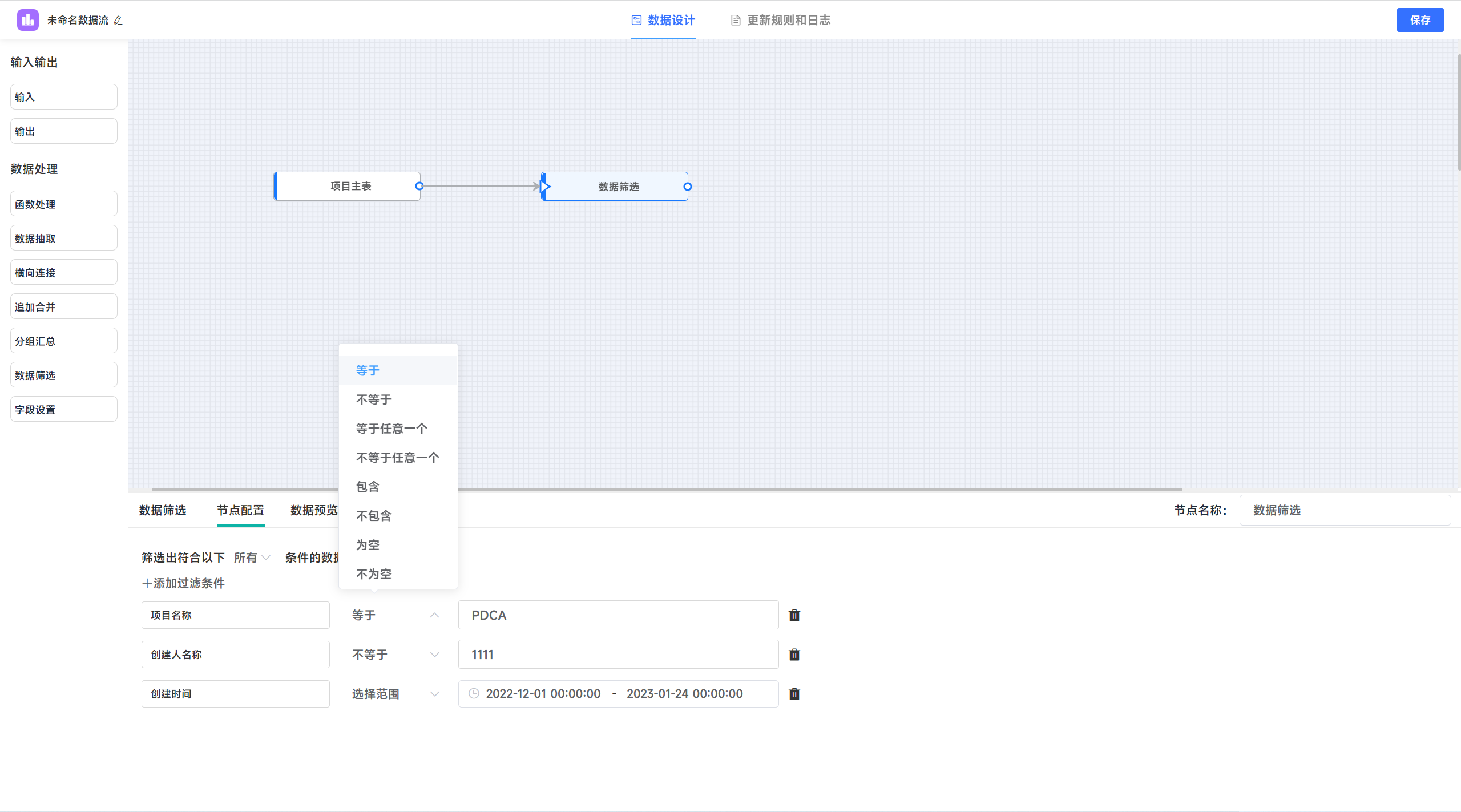Click the 节点名称 input field

(1345, 510)
